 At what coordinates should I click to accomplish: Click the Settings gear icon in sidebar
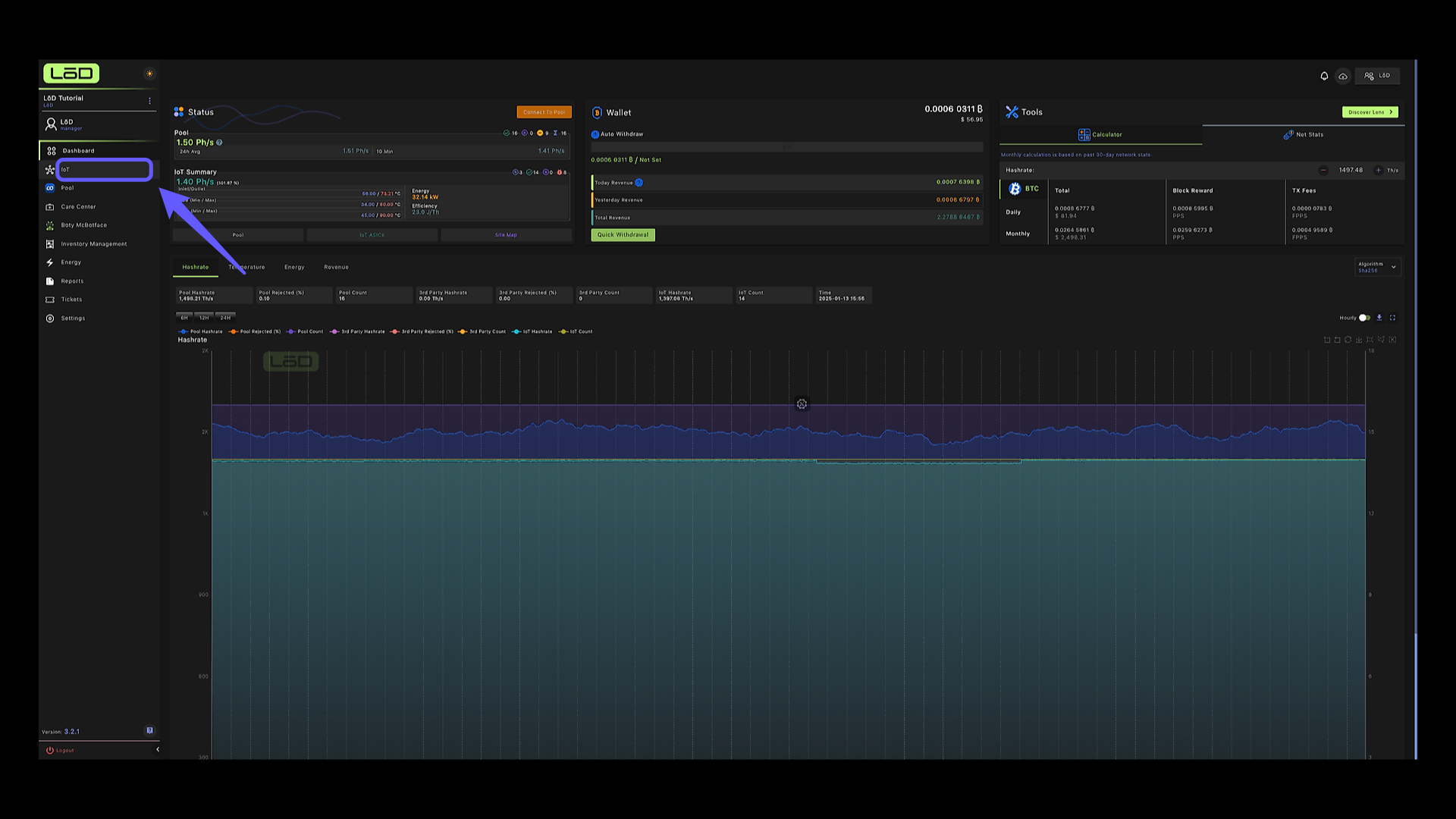tap(50, 318)
